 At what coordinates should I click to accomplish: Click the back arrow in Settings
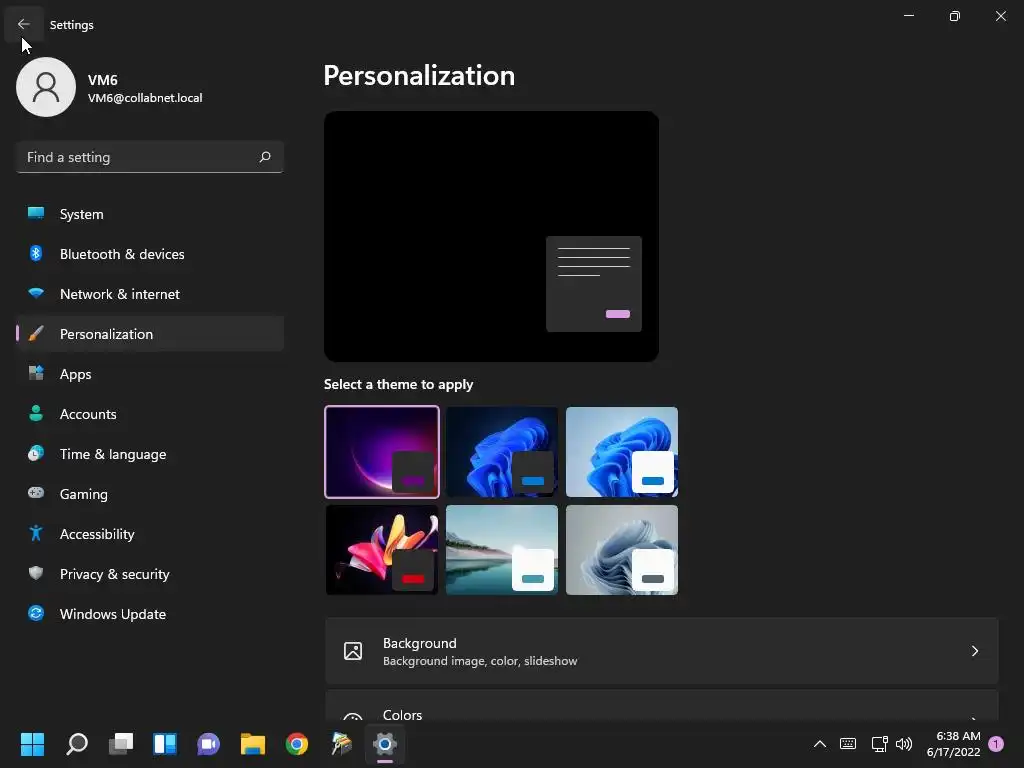click(x=24, y=24)
